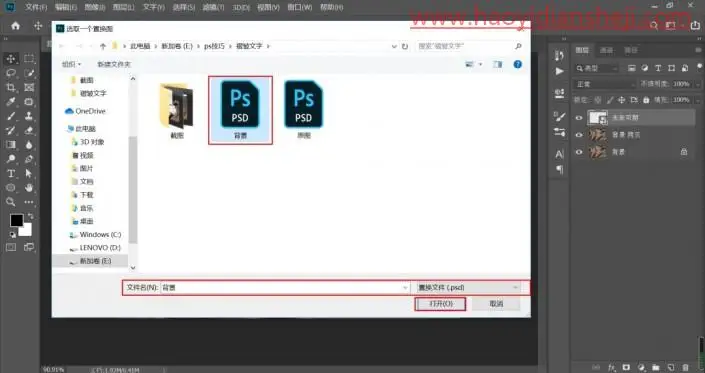Open the 滤镜(T) menu
Viewport: 705px width, 373px height.
point(213,7)
